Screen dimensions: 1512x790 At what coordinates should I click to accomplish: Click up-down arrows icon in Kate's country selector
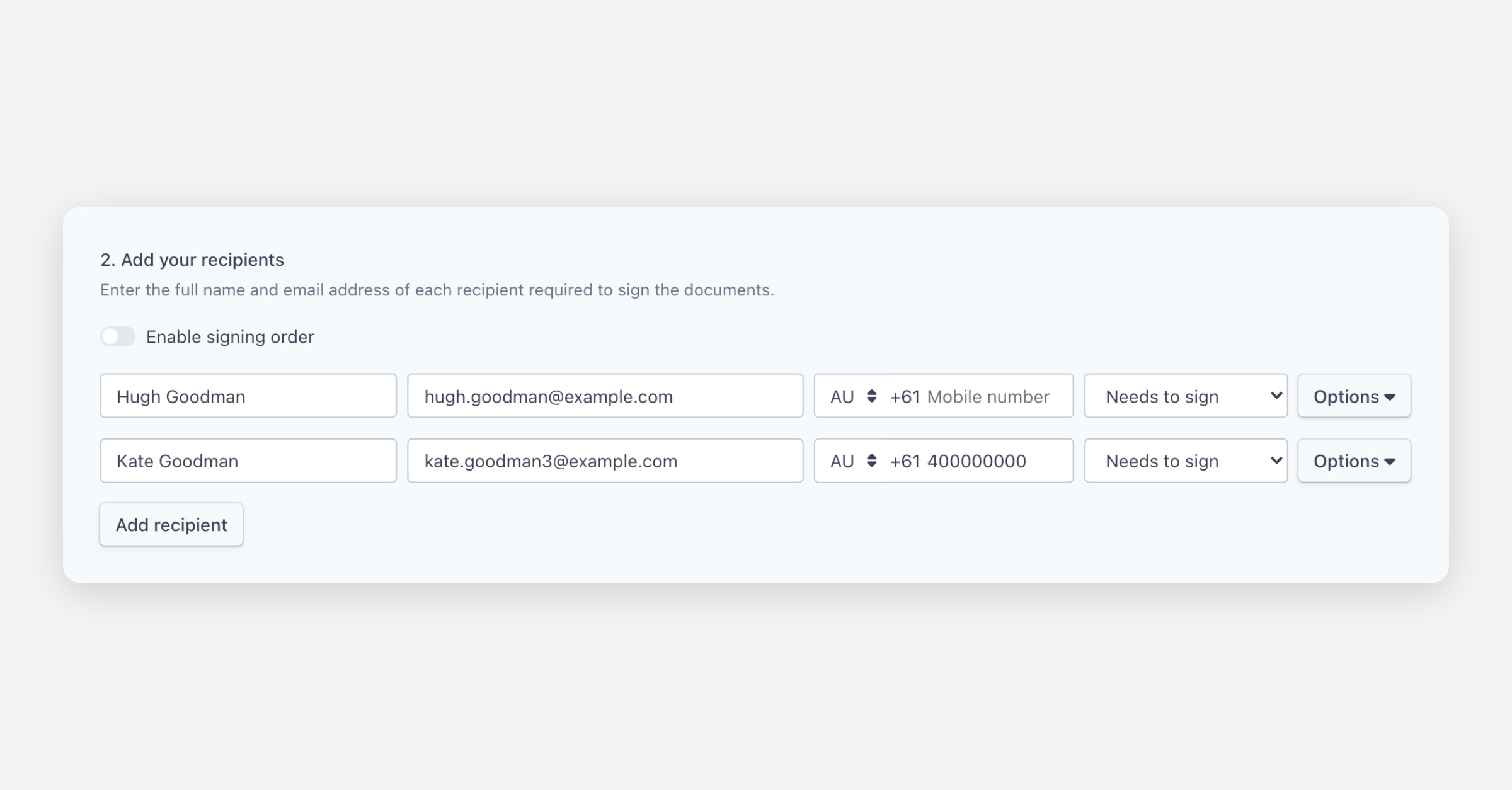(x=872, y=461)
